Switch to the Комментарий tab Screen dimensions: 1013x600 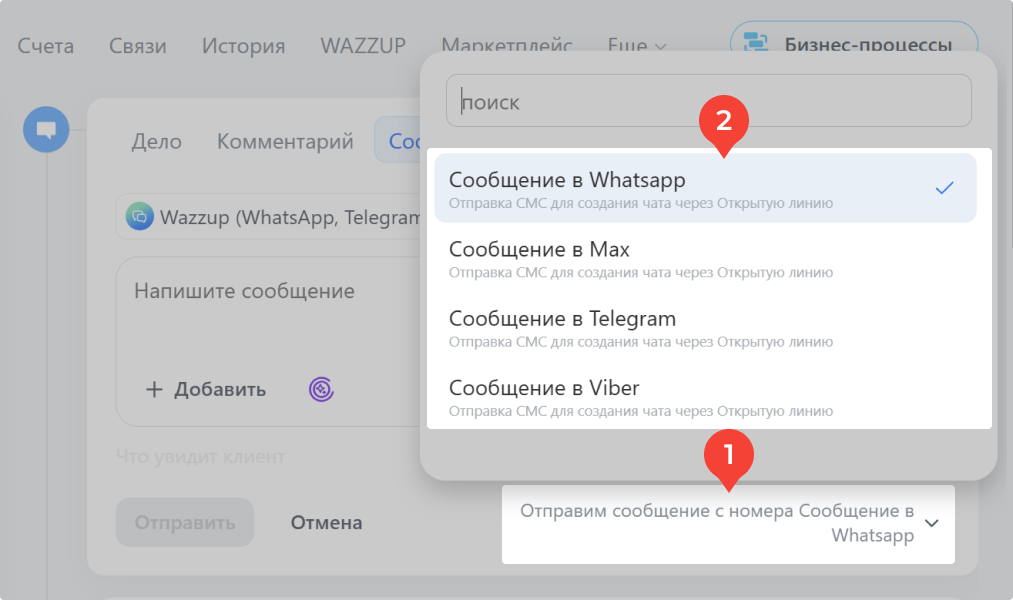coord(284,141)
